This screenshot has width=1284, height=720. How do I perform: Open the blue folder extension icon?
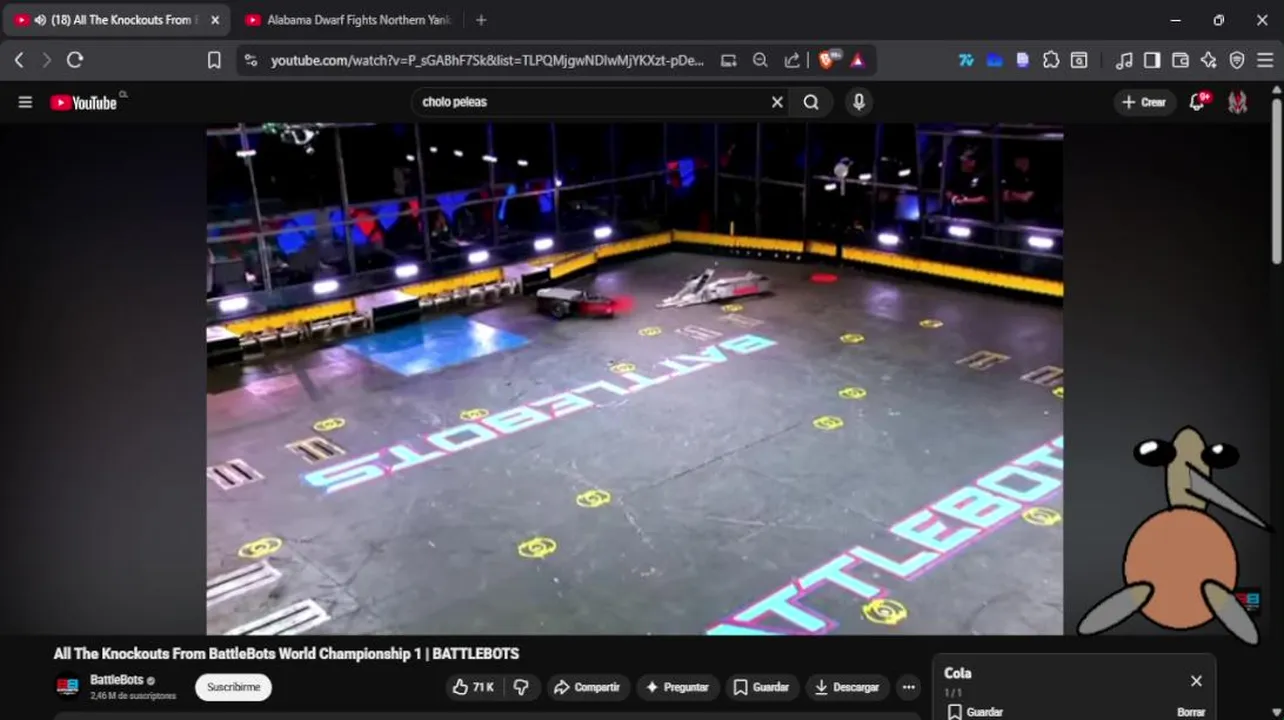click(994, 60)
